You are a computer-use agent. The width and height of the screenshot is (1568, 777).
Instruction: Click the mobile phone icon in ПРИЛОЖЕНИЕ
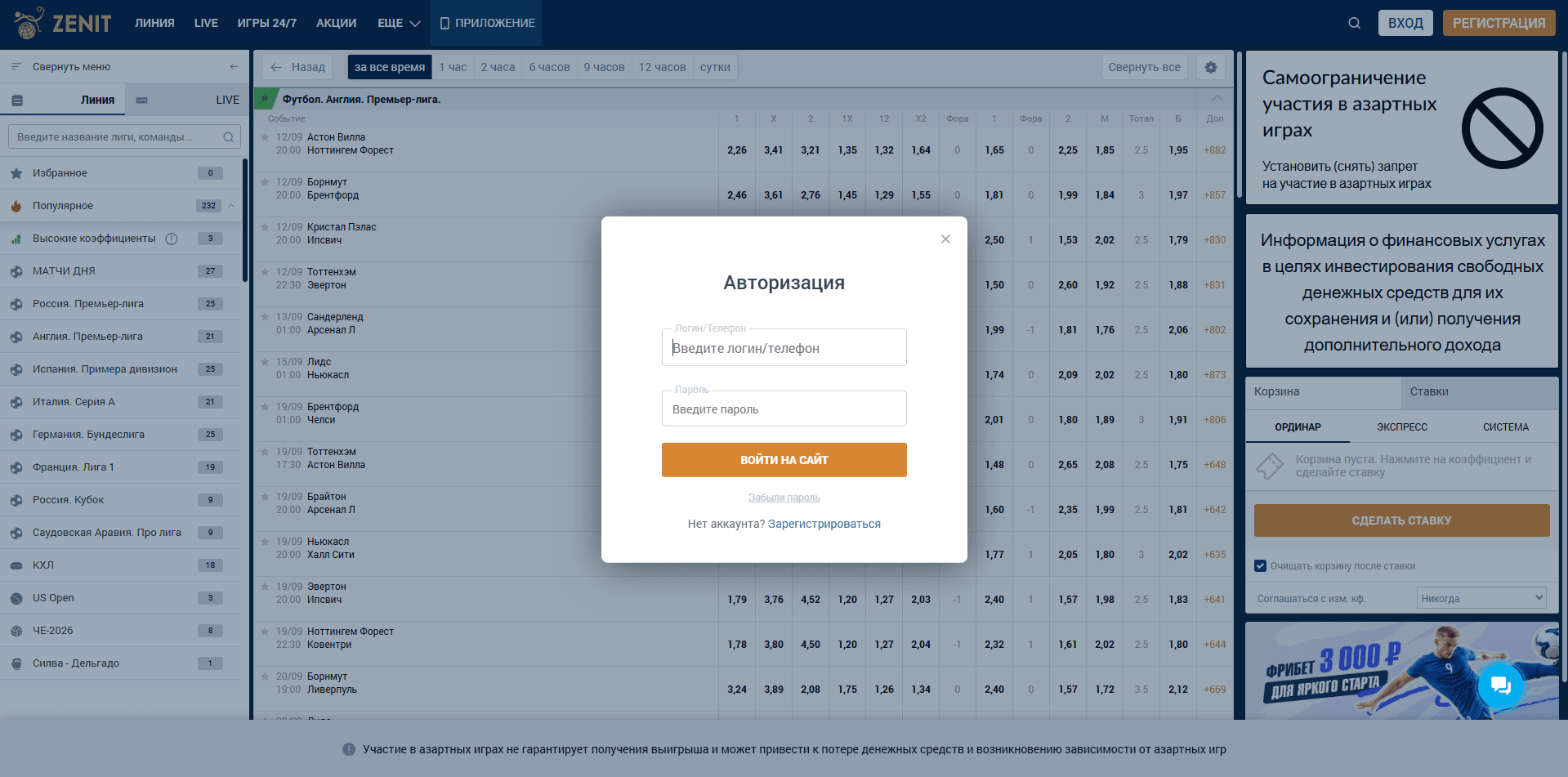444,23
